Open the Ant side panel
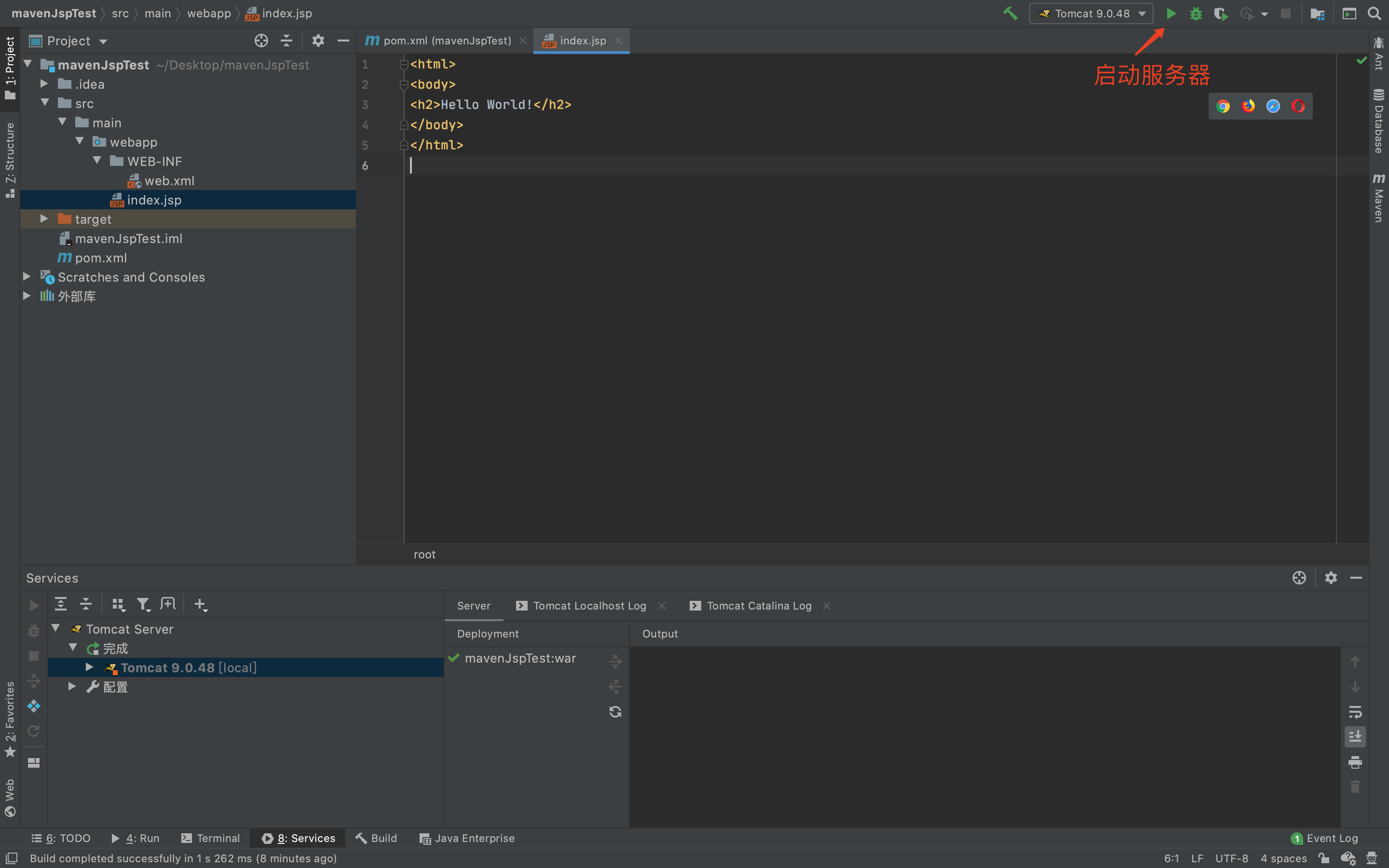 pyautogui.click(x=1378, y=54)
